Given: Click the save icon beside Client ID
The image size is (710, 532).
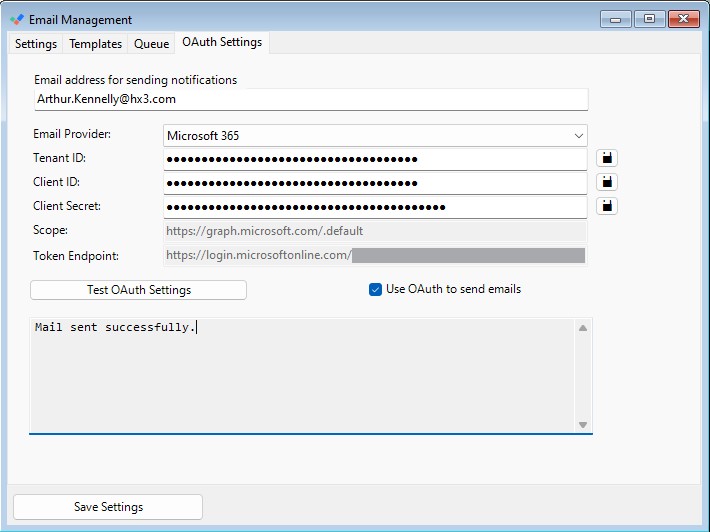Looking at the screenshot, I should (607, 182).
